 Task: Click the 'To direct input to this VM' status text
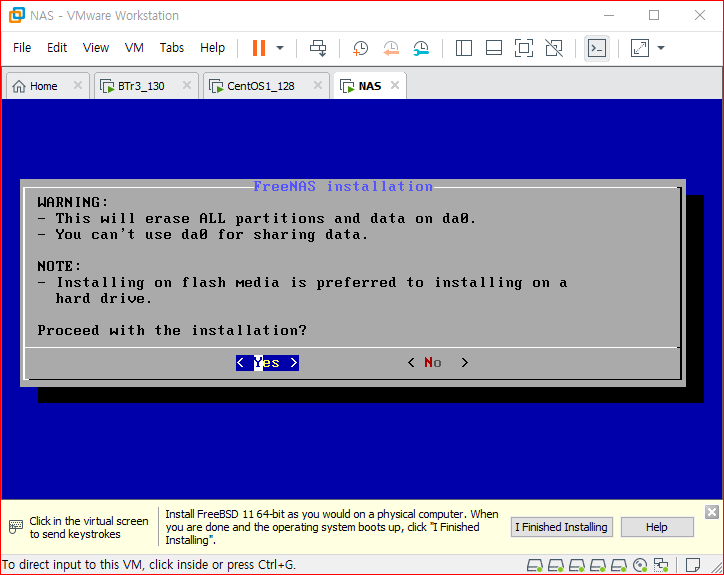[149, 564]
